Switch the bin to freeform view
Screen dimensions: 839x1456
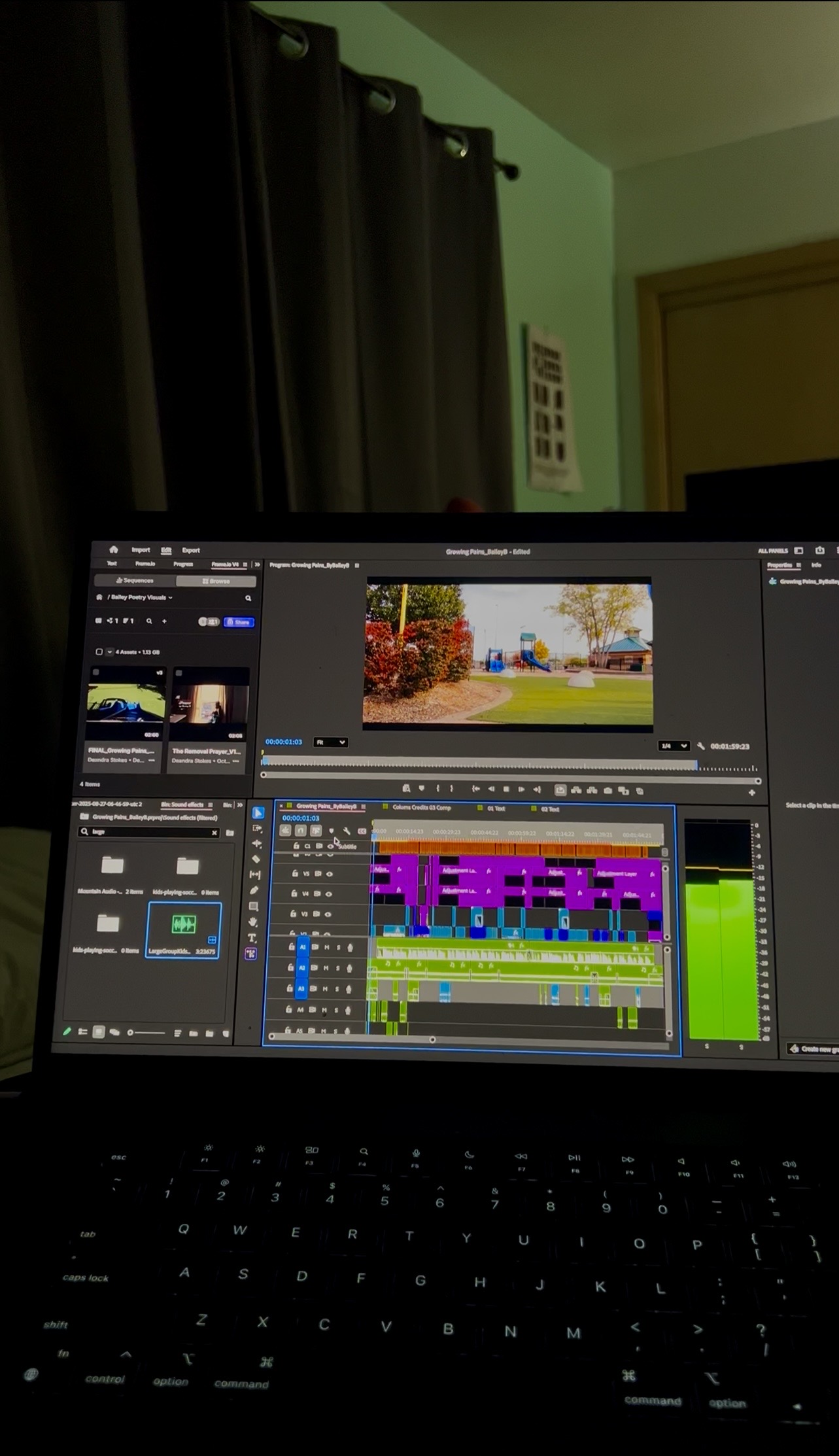click(x=114, y=1032)
